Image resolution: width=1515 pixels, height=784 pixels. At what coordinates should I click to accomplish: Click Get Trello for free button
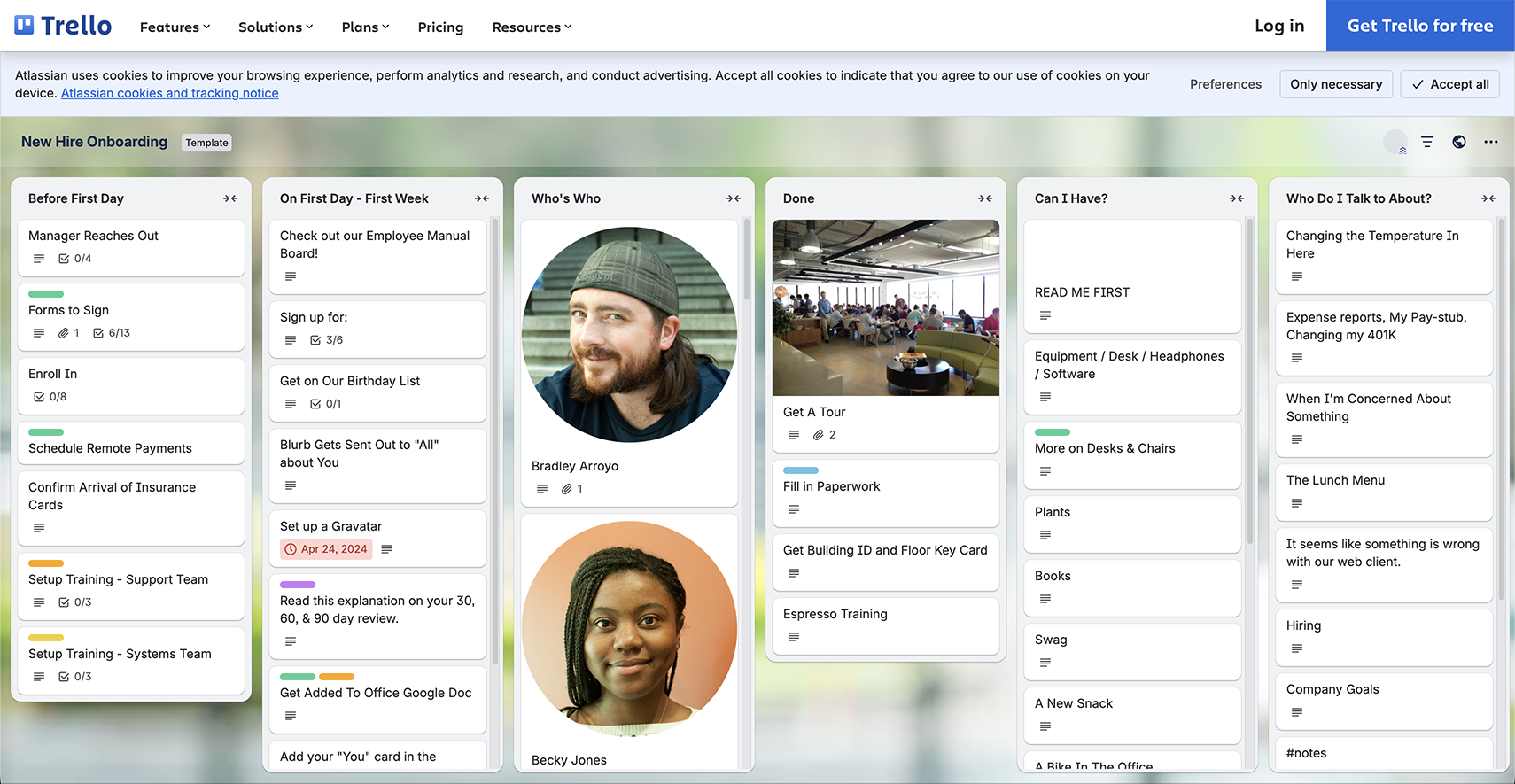click(x=1420, y=26)
